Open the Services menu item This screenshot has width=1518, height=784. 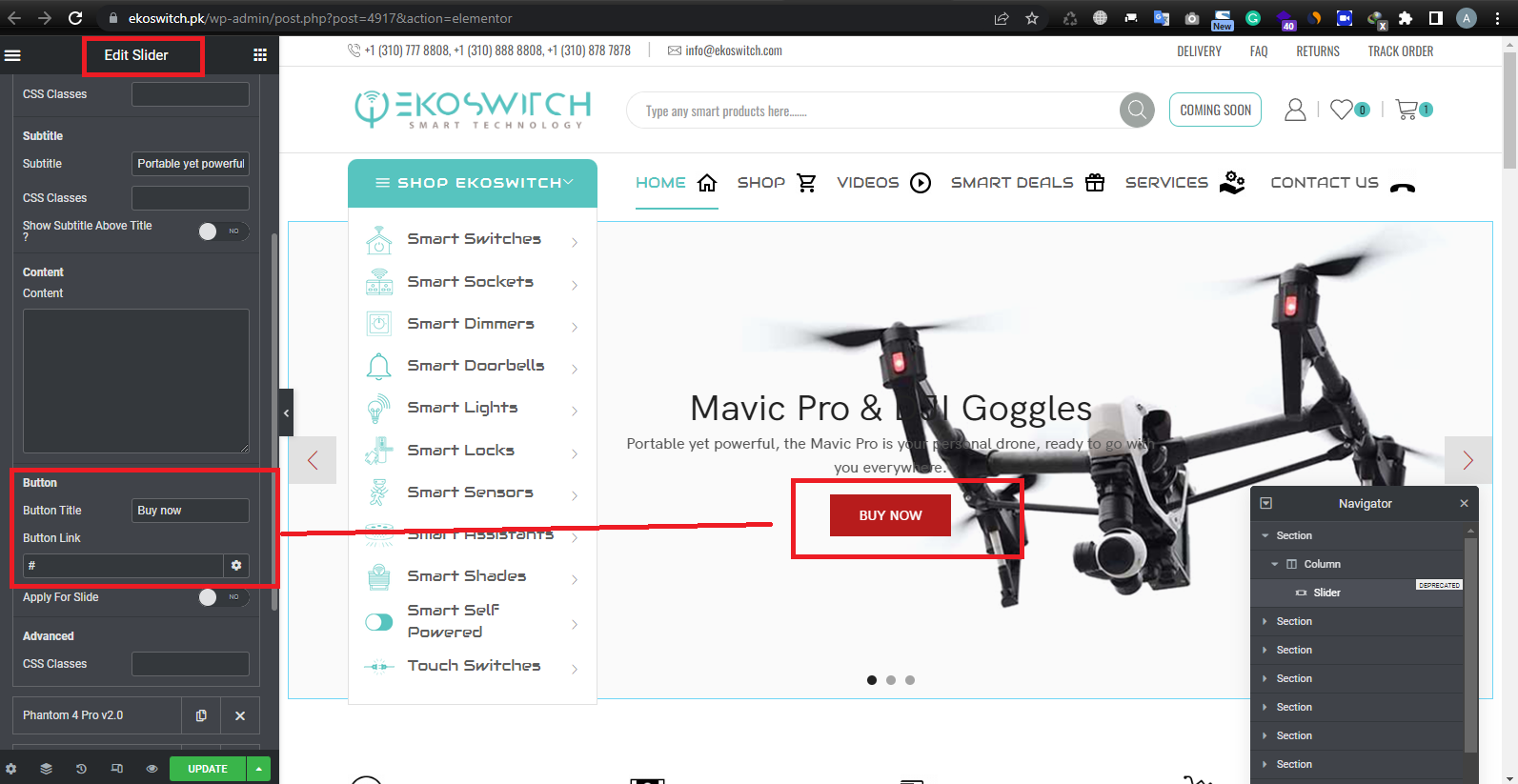tap(1184, 183)
